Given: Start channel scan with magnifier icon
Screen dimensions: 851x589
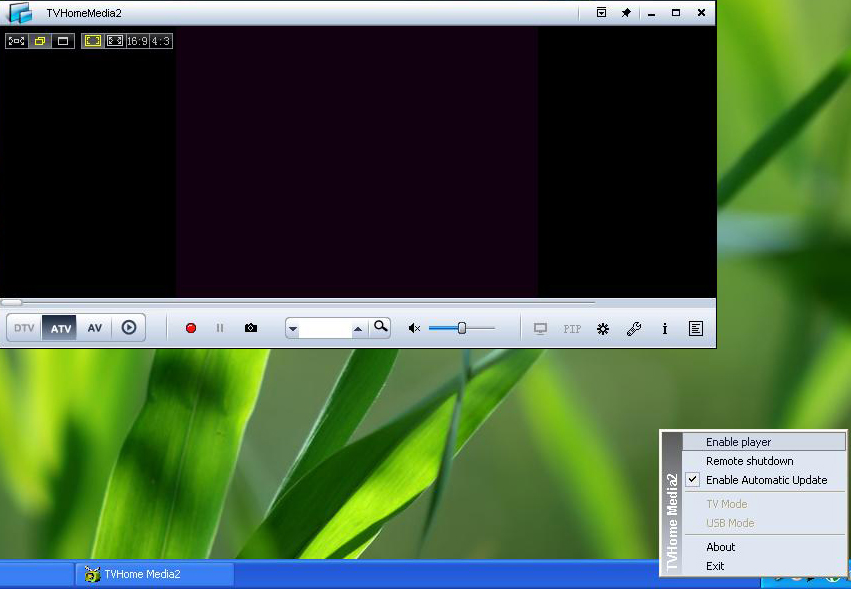Looking at the screenshot, I should (x=380, y=327).
